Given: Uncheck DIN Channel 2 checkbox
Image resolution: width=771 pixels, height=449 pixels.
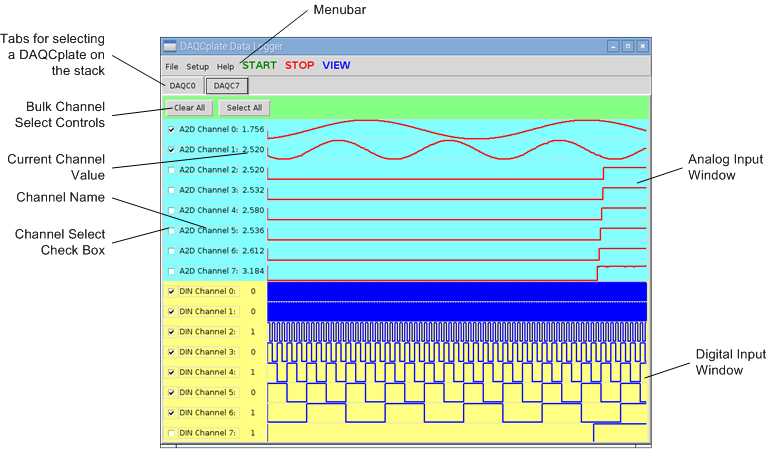Looking at the screenshot, I should [171, 332].
